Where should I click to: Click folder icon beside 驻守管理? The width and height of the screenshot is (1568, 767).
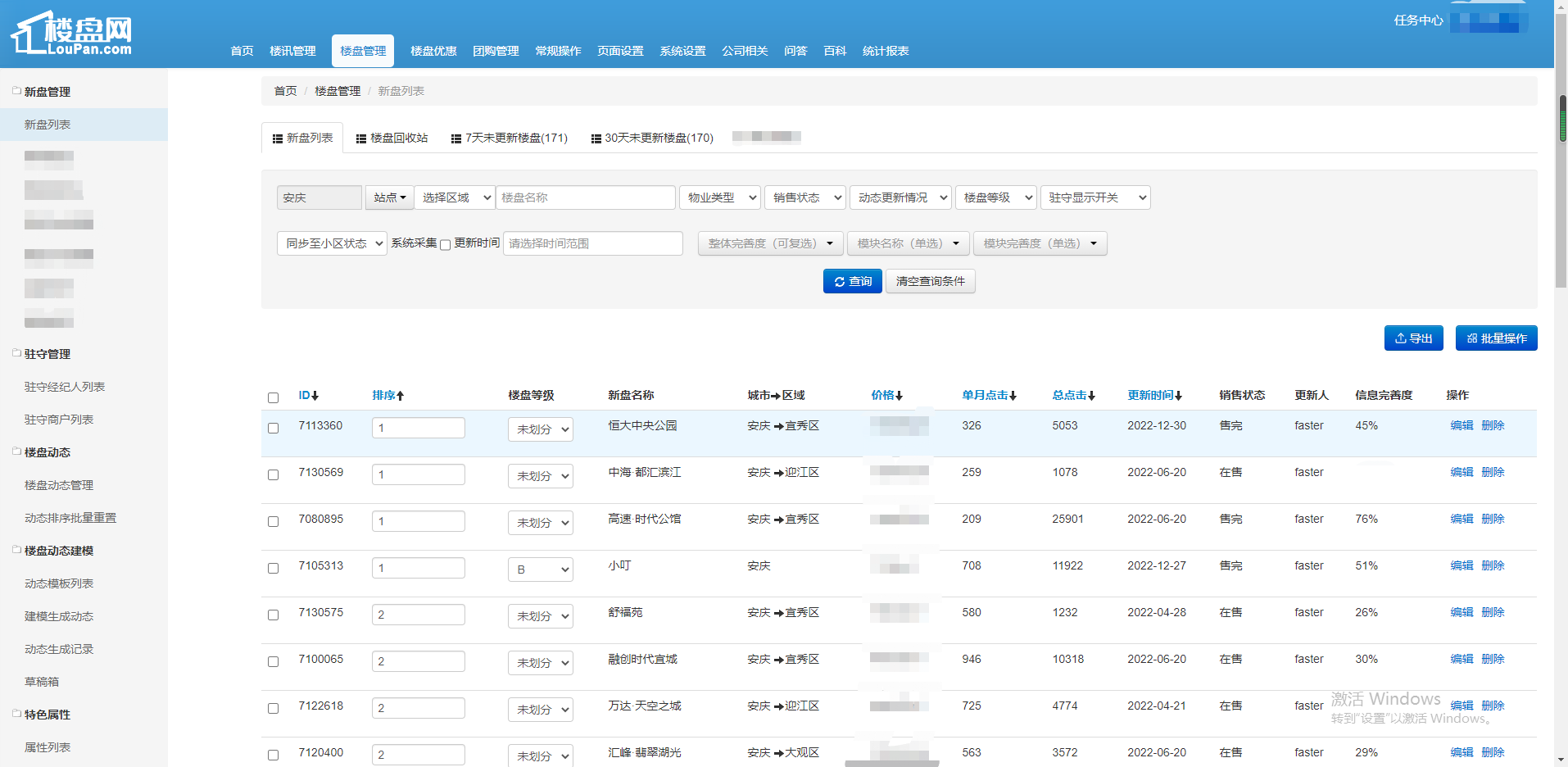click(x=16, y=353)
